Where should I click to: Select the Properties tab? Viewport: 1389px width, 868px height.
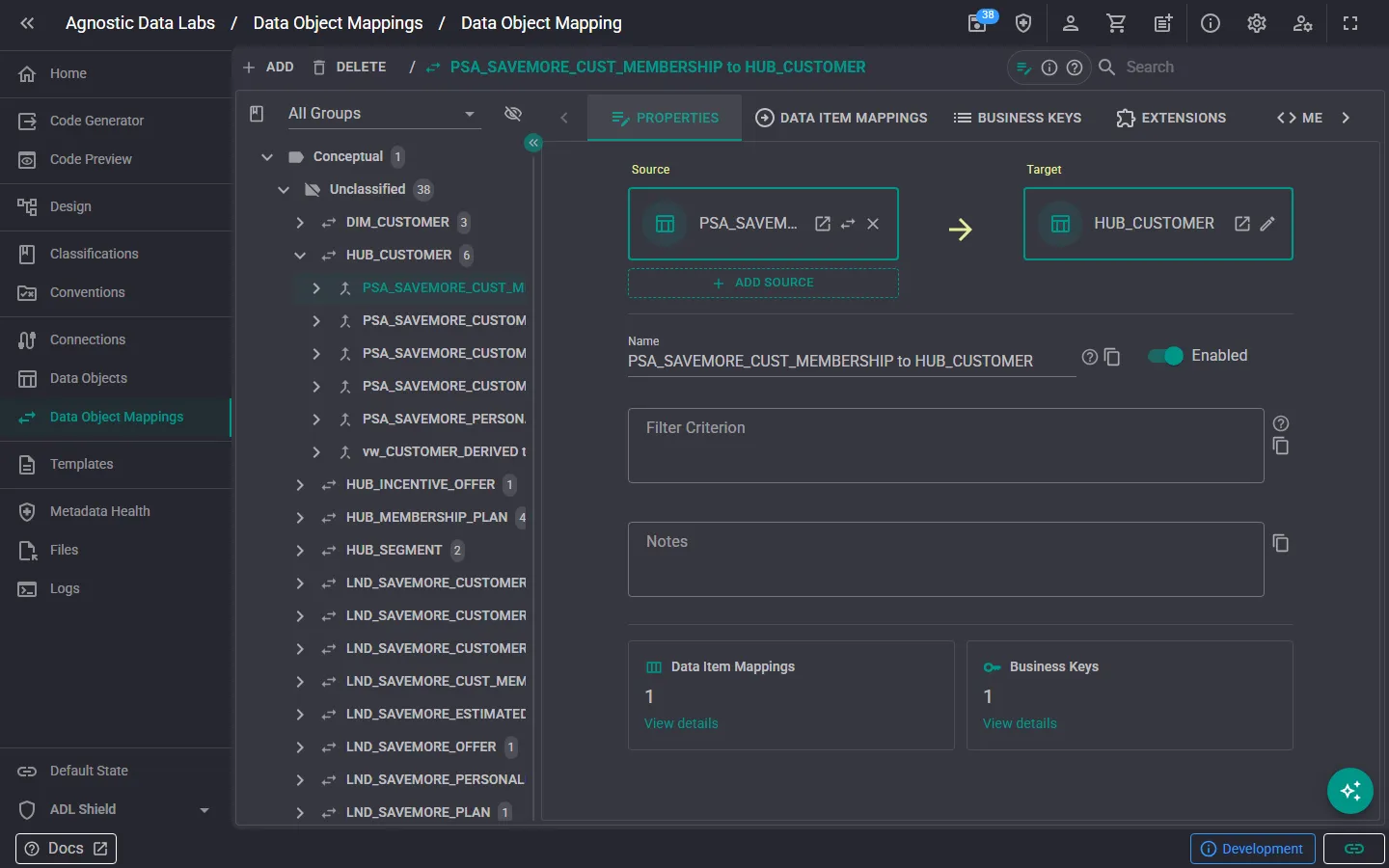coord(665,118)
